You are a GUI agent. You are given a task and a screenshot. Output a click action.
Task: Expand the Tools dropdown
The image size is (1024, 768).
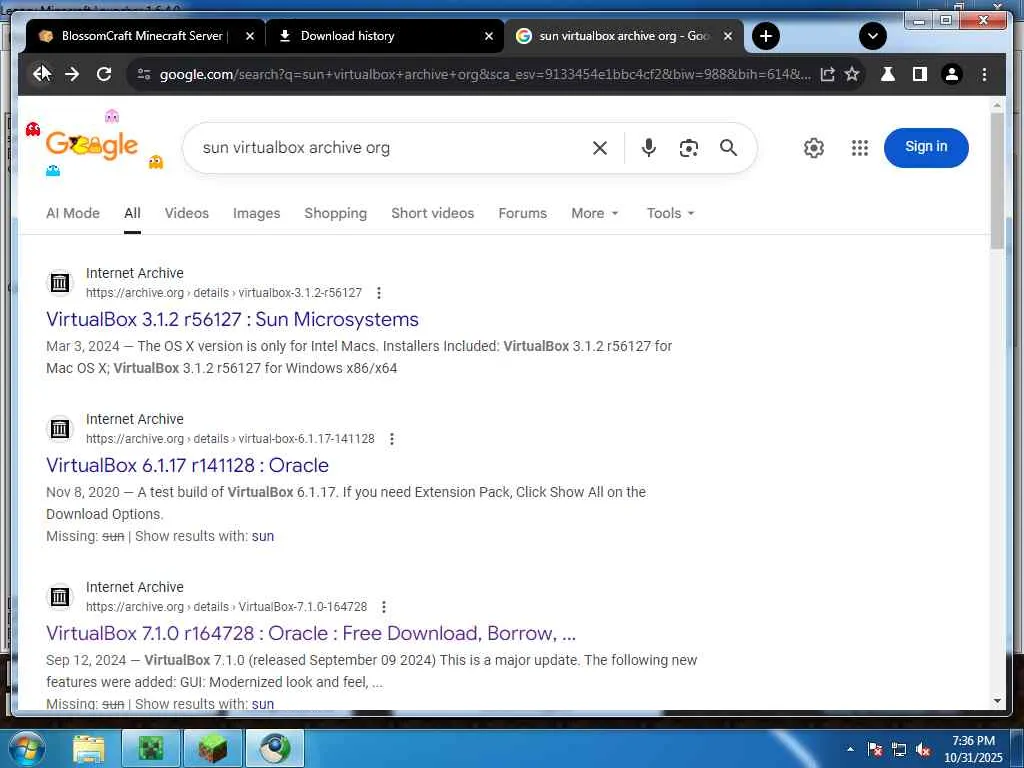[670, 213]
